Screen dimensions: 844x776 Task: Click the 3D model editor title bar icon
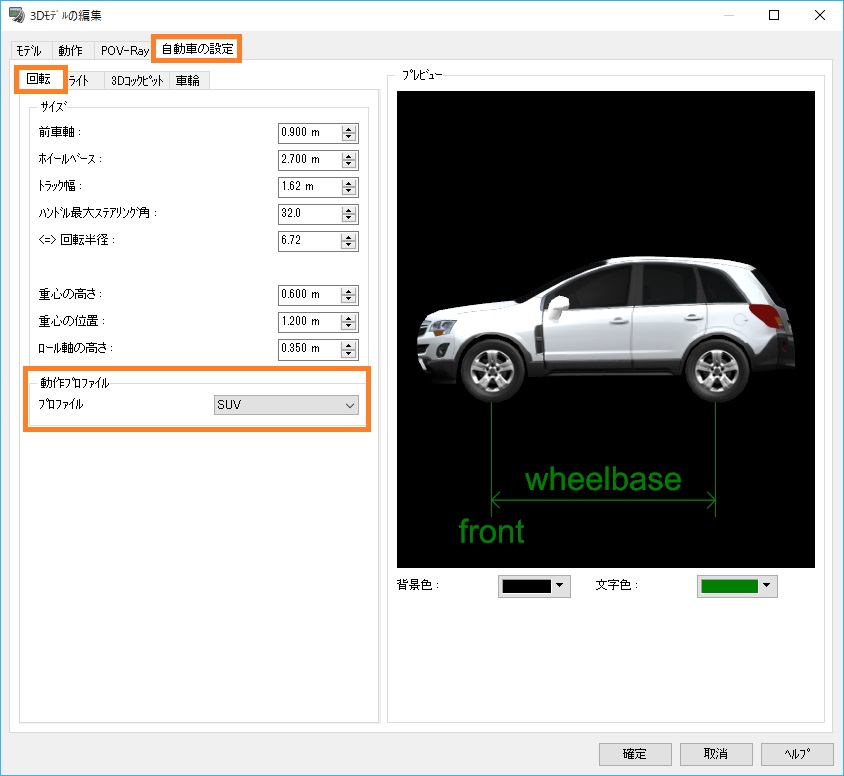15,15
